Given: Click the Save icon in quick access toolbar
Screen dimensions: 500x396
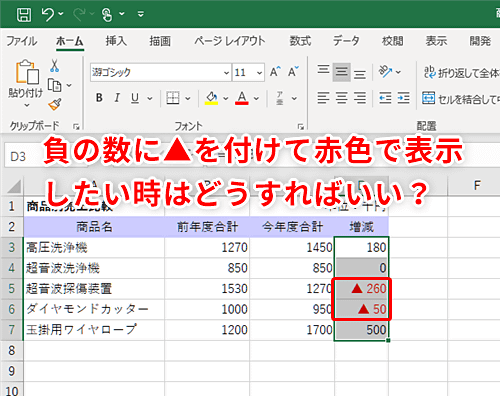Looking at the screenshot, I should click(24, 14).
